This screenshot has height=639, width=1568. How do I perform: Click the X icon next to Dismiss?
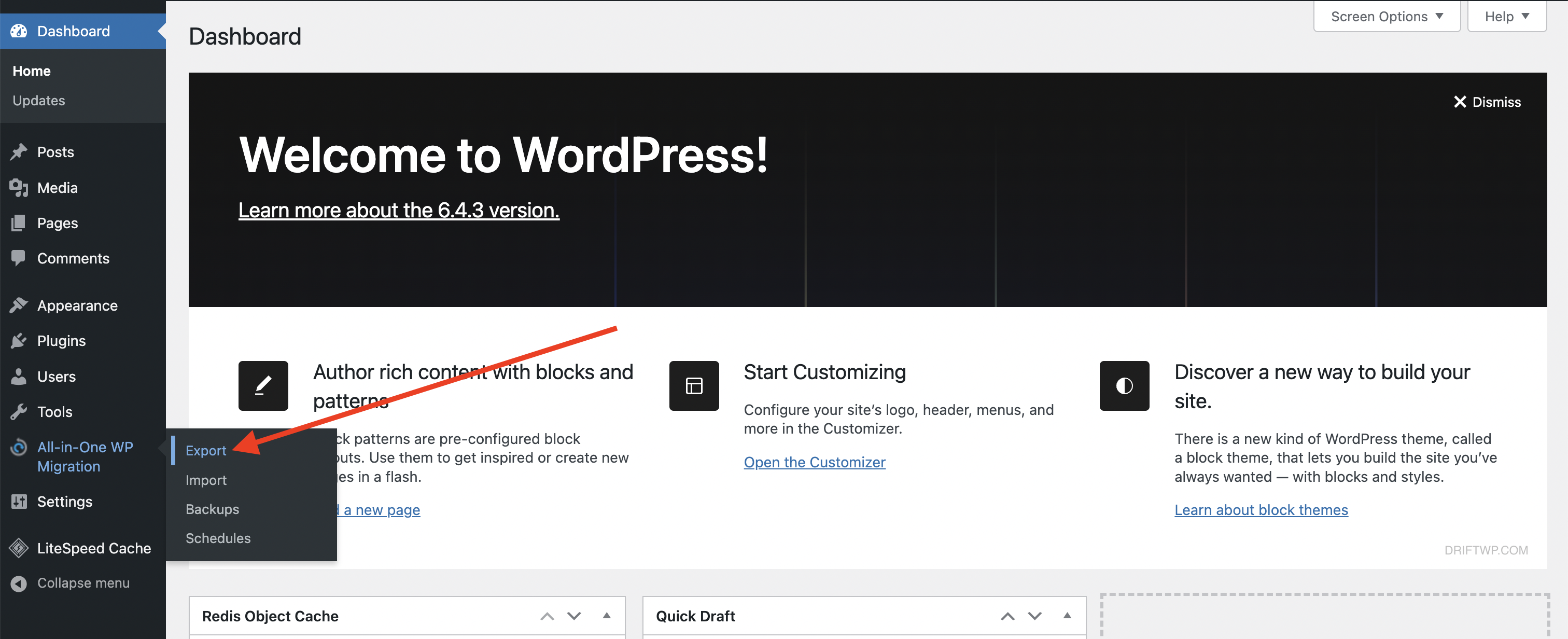(x=1460, y=102)
